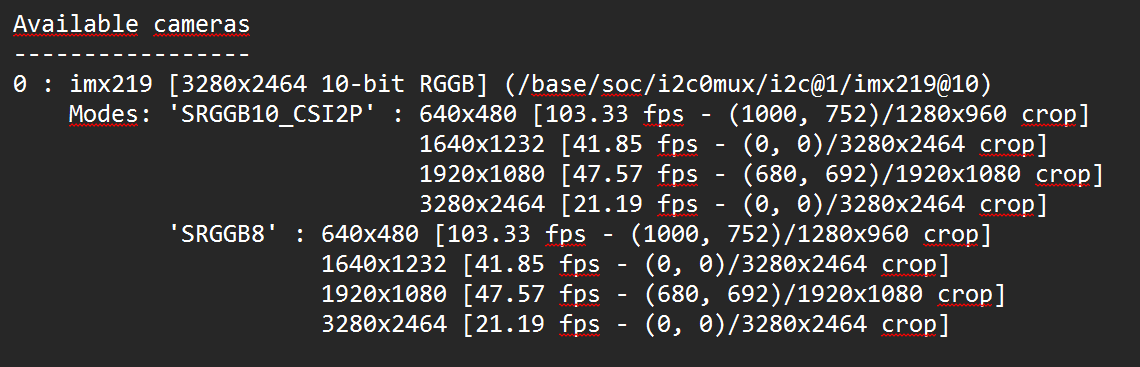Viewport: 1140px width, 367px height.
Task: Click 1920x1080 under SRGGB10_CSI2P
Action: pyautogui.click(x=482, y=174)
